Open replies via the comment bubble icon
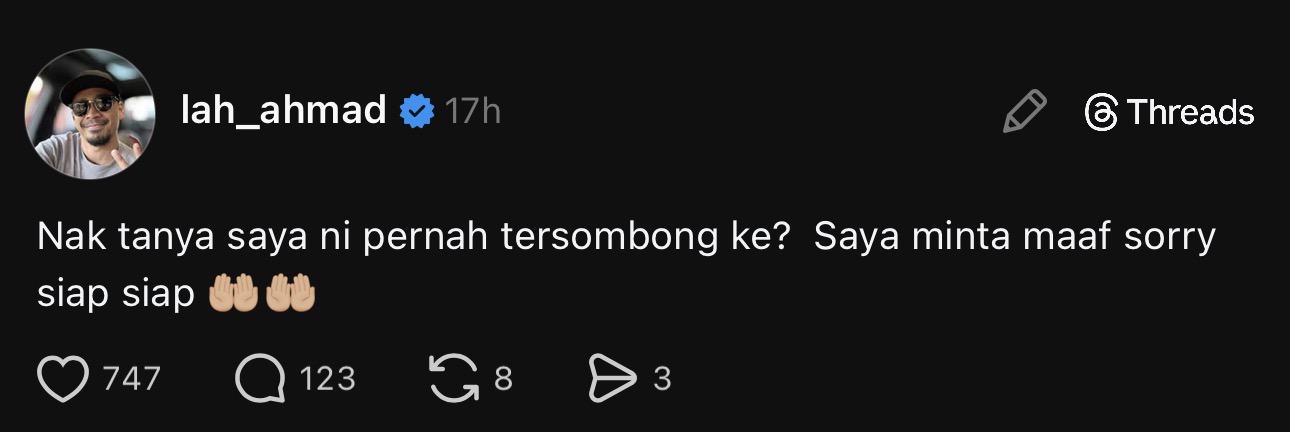Image resolution: width=1290 pixels, height=432 pixels. (x=260, y=379)
